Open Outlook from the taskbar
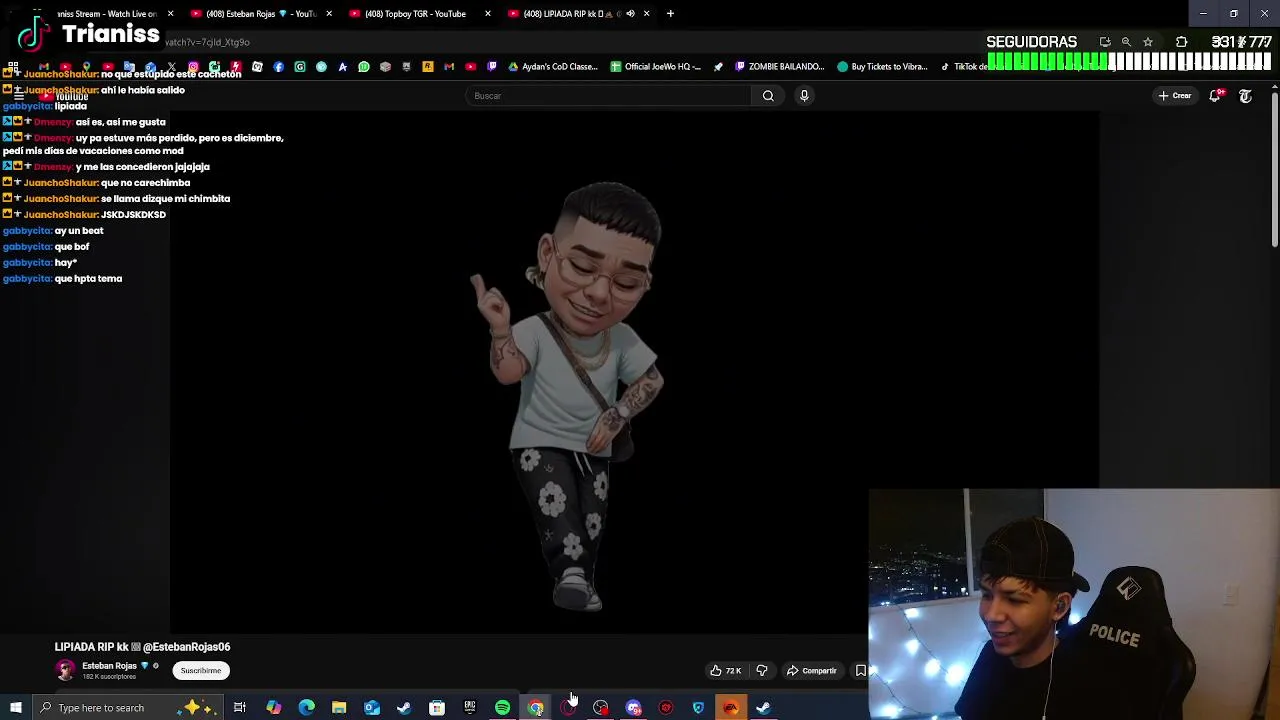 point(372,708)
